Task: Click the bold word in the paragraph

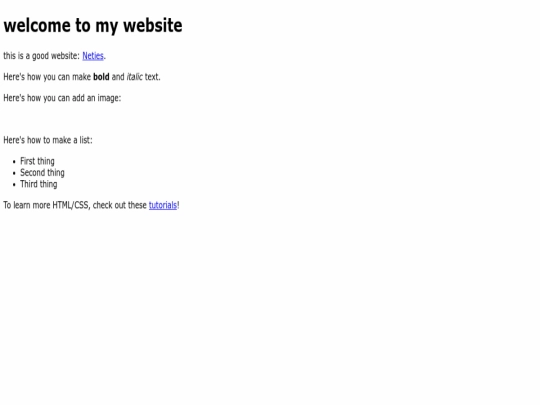Action: point(101,77)
